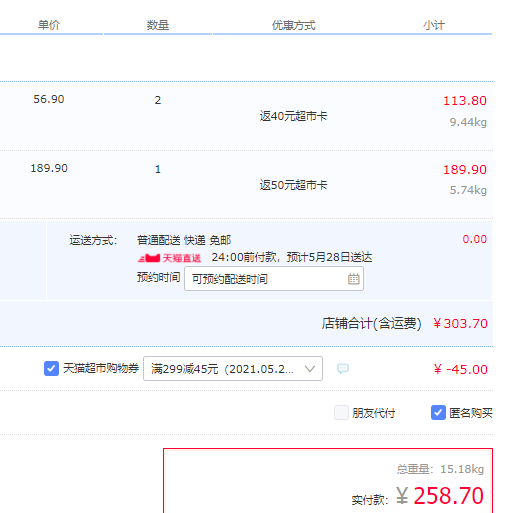The image size is (525, 513).
Task: Click the ¥258.70 total payment amount
Action: tap(440, 496)
